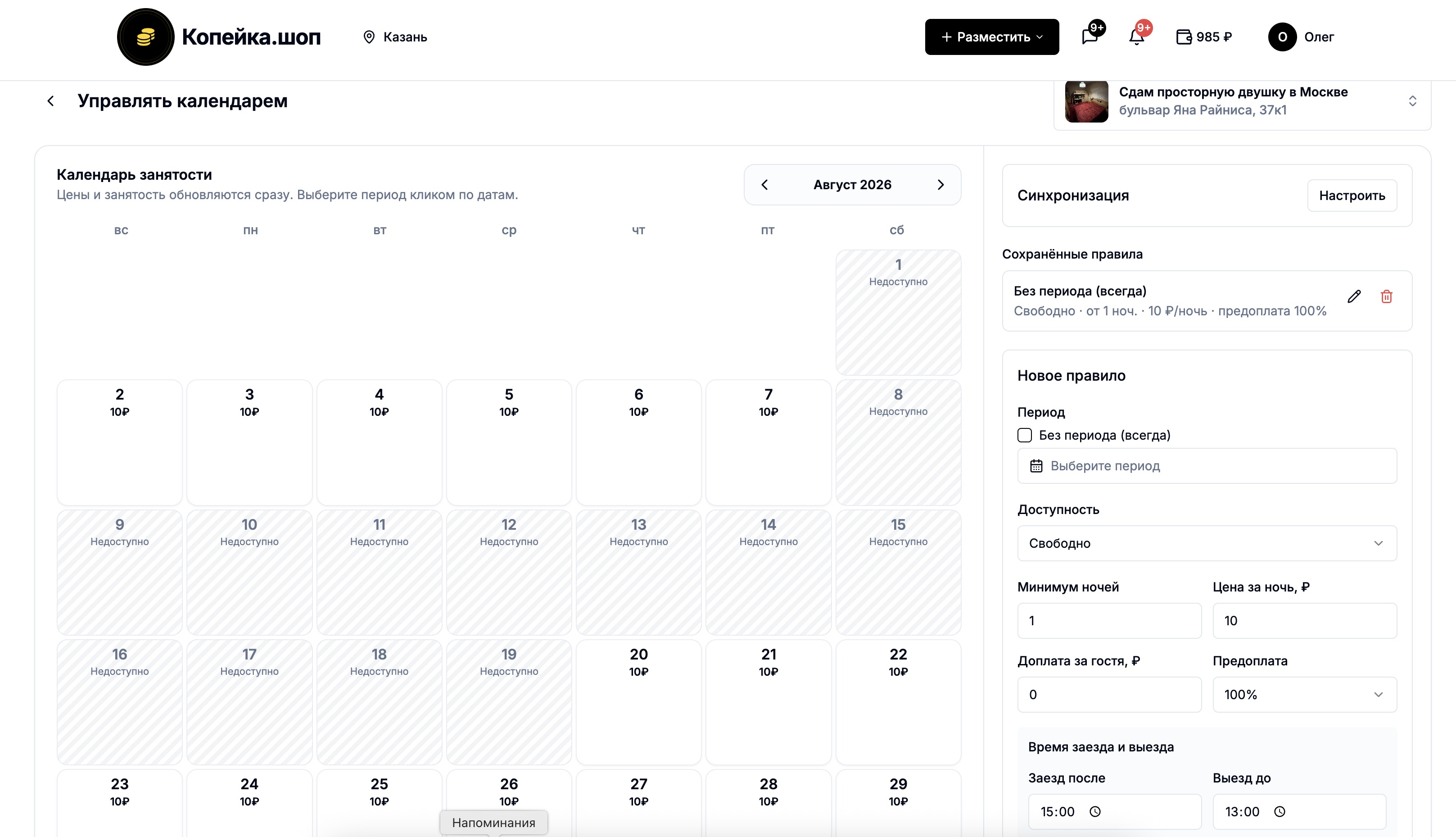Open the wallet balance 985 ₽

(x=1204, y=37)
